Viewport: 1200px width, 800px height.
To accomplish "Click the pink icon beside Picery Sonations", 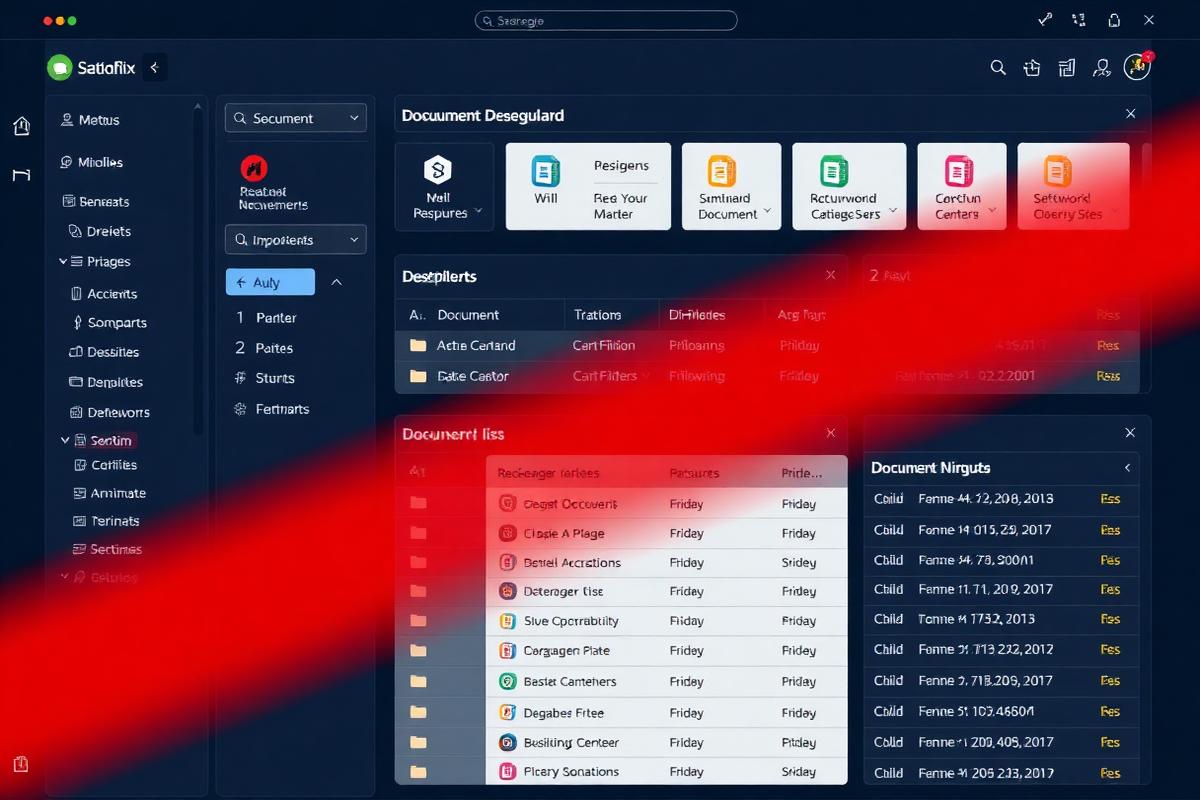I will (506, 772).
